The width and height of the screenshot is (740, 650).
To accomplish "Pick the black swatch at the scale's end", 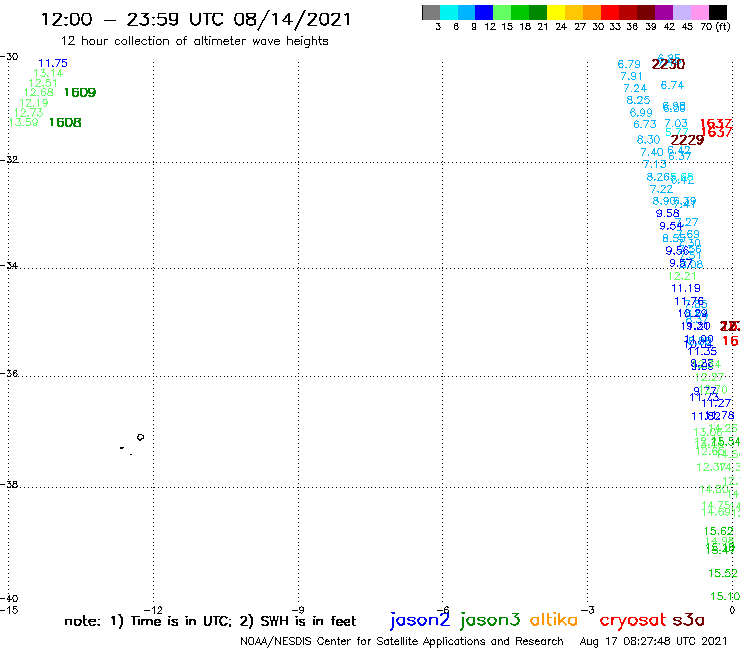I will coord(718,12).
